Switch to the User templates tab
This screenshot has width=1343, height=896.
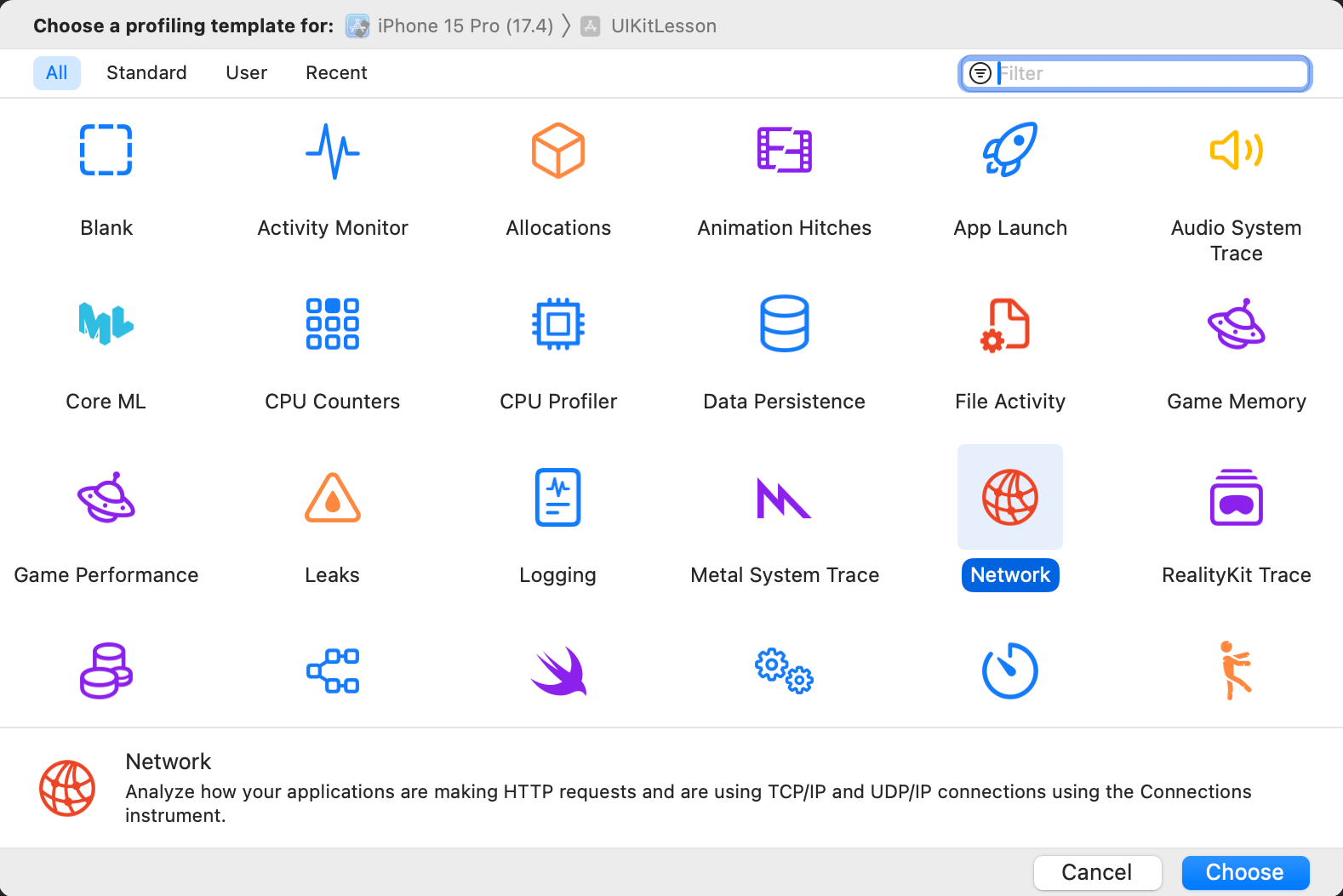point(247,73)
